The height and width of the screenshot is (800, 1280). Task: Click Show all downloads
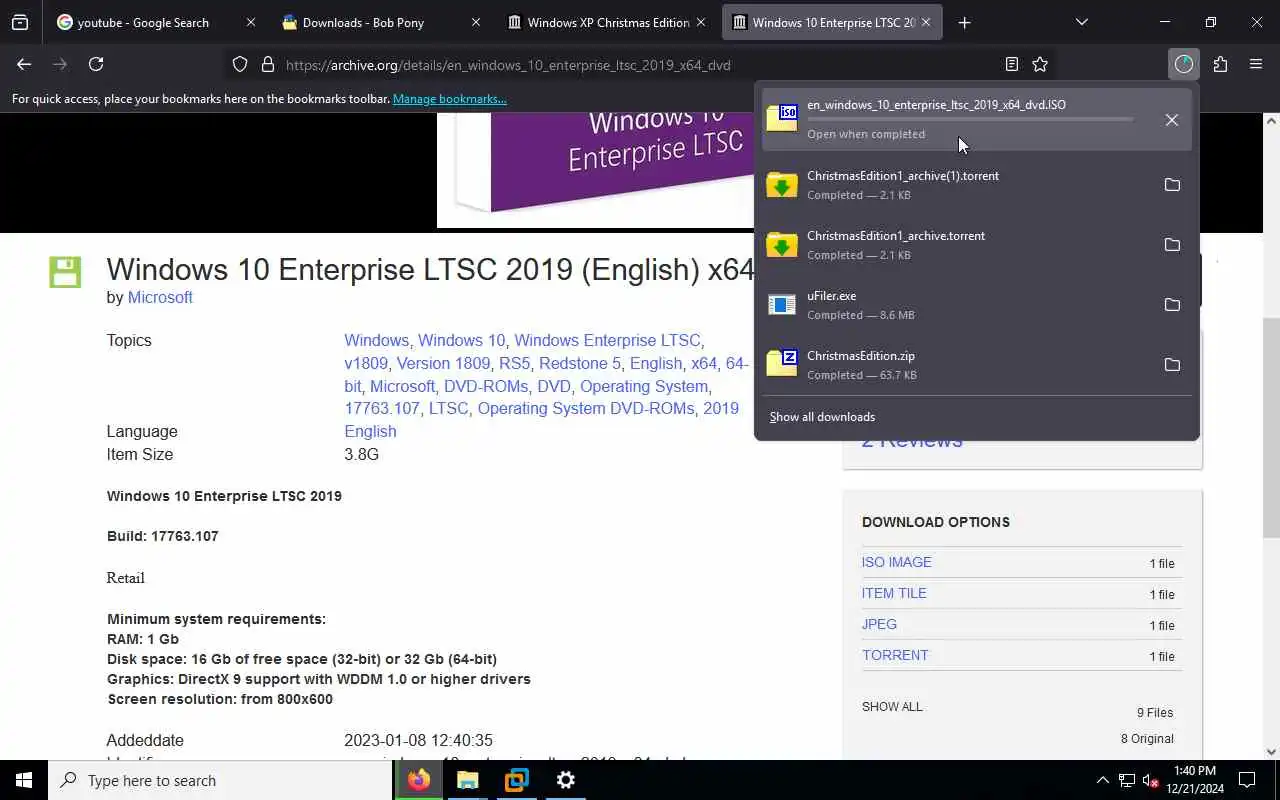[822, 417]
